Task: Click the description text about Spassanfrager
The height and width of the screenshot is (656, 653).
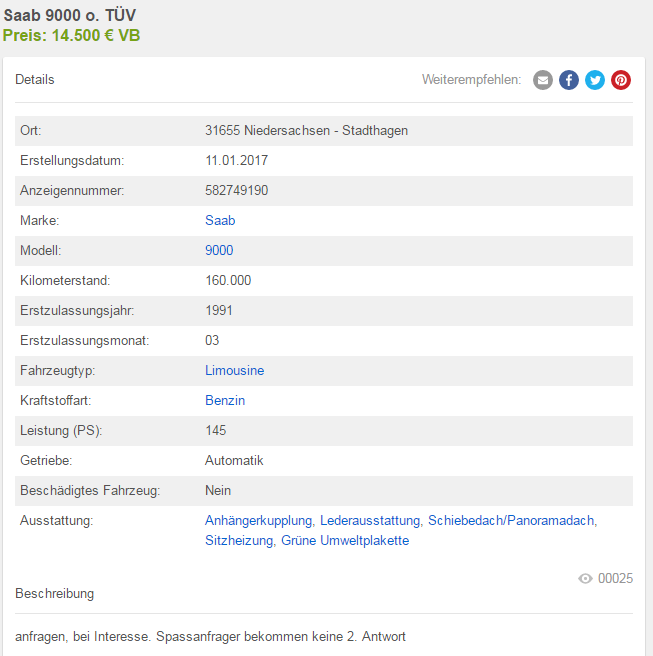Action: (x=210, y=636)
